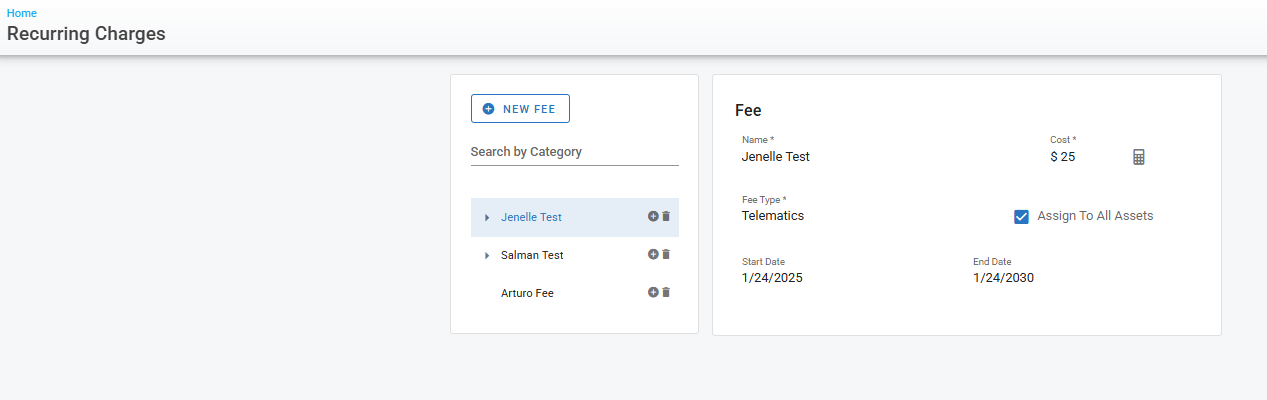This screenshot has width=1267, height=400.
Task: Click the add icon on Jenelle Test row
Action: pyautogui.click(x=653, y=216)
